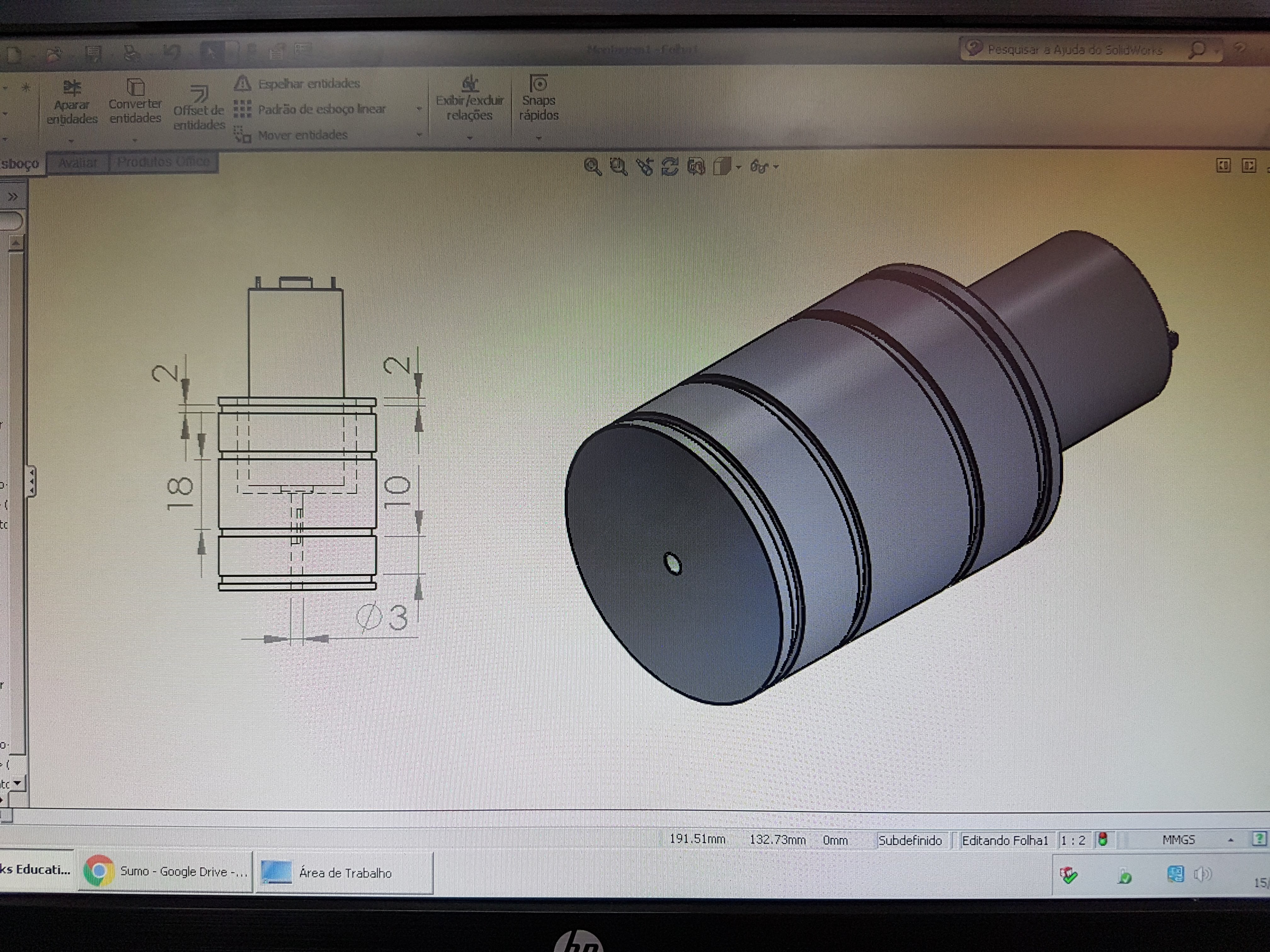Open Área de Trabalho taskbar button
The width and height of the screenshot is (1270, 952).
click(x=344, y=872)
